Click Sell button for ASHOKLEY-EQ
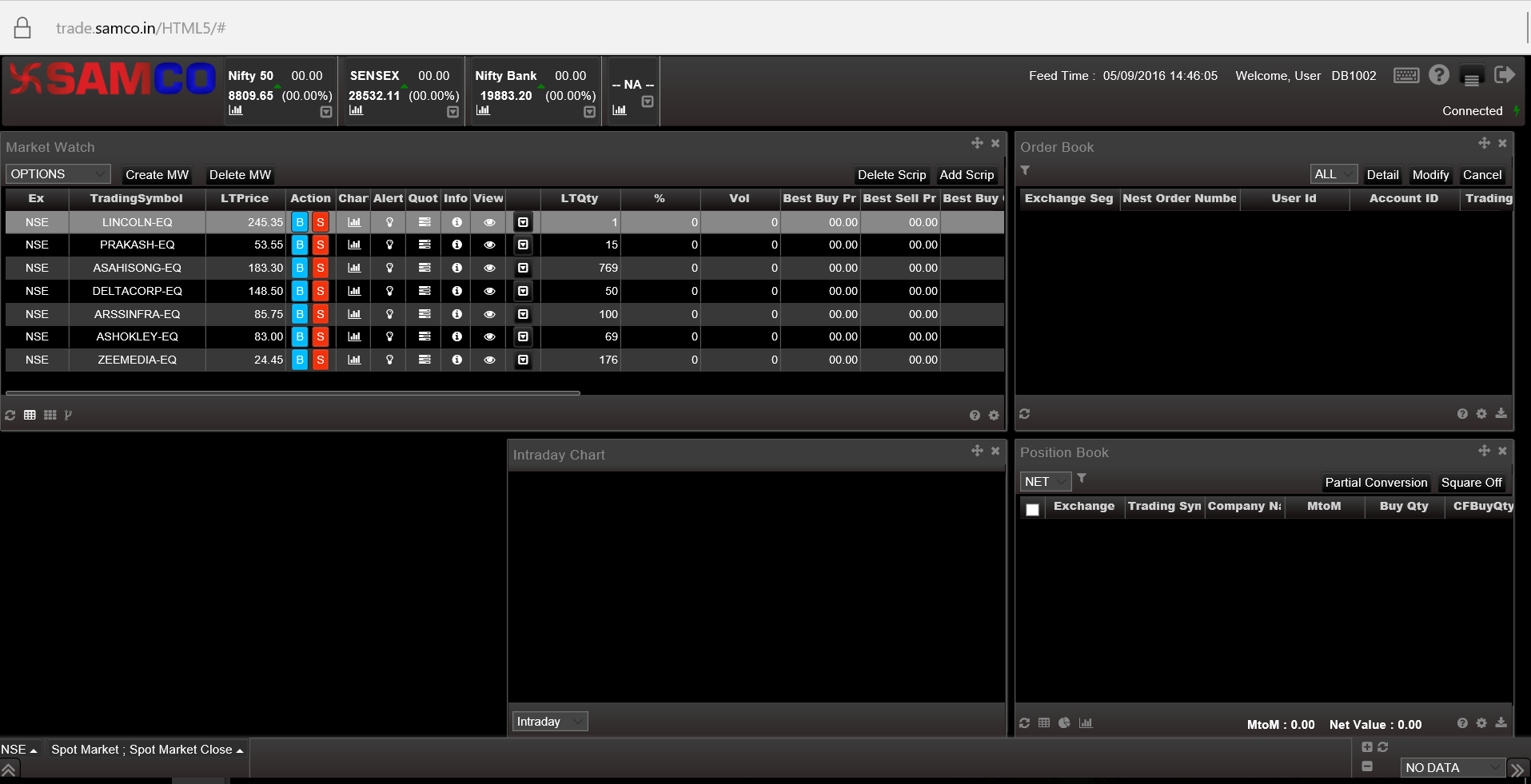 pos(321,336)
